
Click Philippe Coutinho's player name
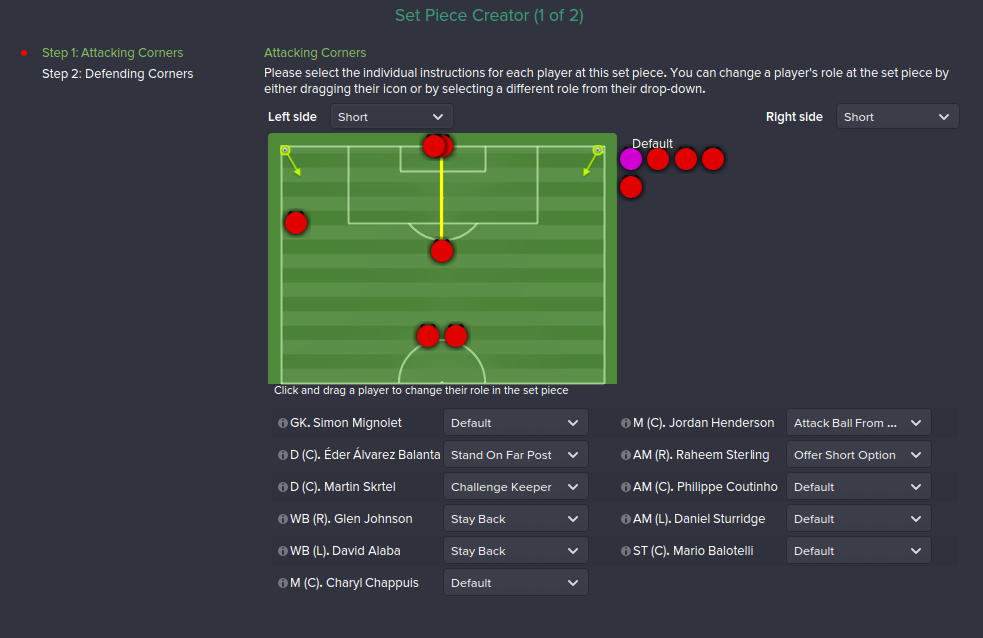(705, 487)
